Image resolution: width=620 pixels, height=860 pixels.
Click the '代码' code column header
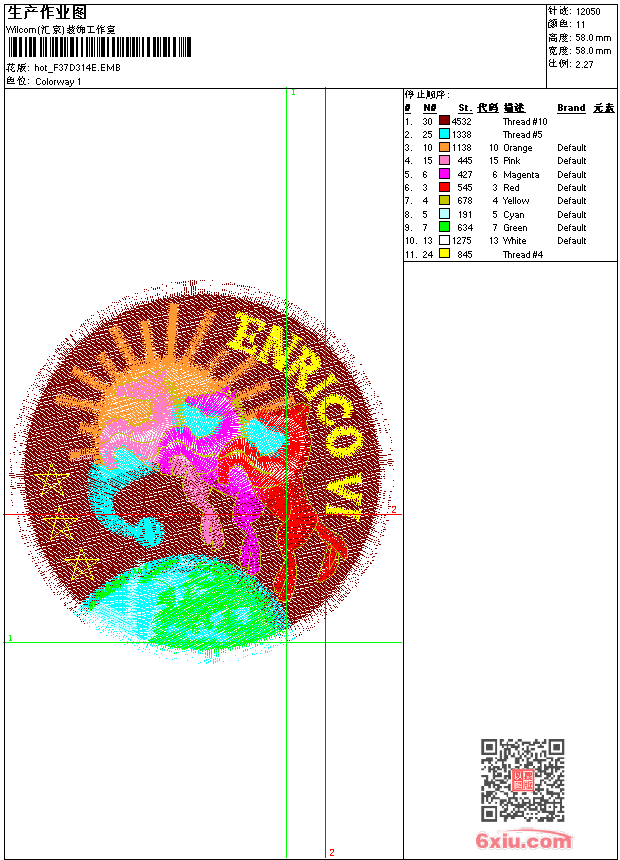pos(488,108)
